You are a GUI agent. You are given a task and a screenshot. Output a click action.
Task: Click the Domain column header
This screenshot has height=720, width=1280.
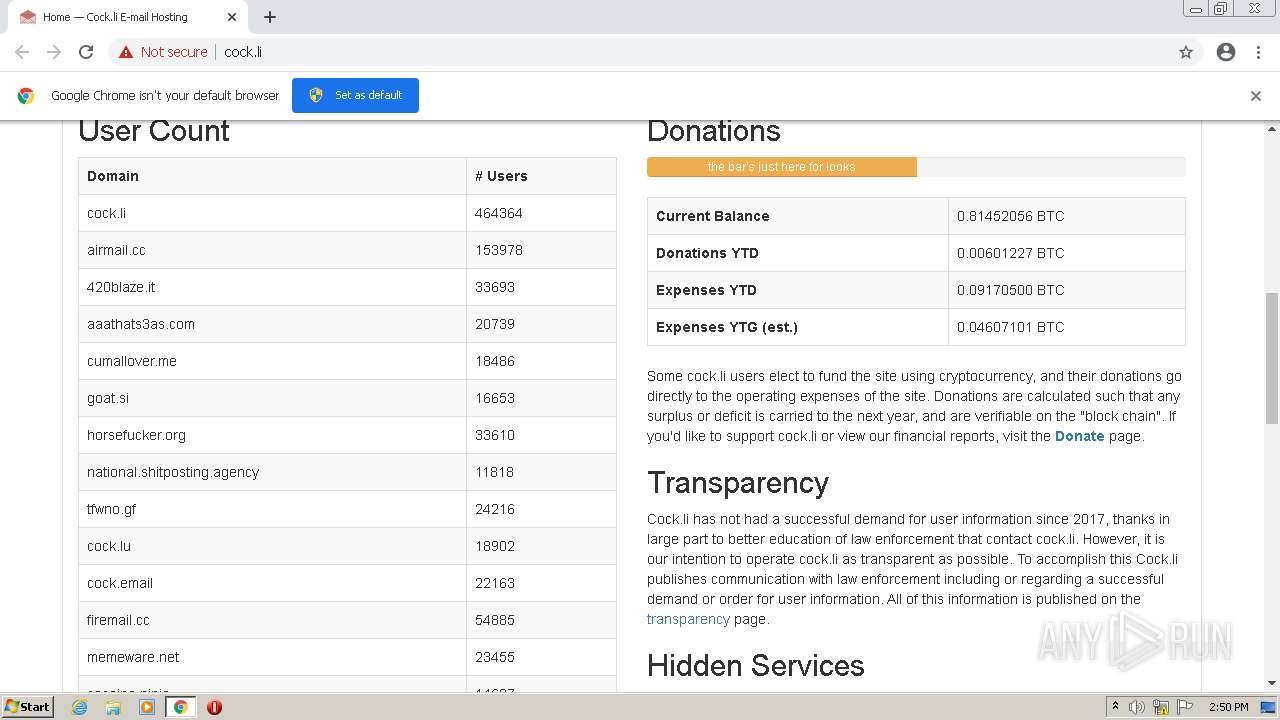point(272,176)
